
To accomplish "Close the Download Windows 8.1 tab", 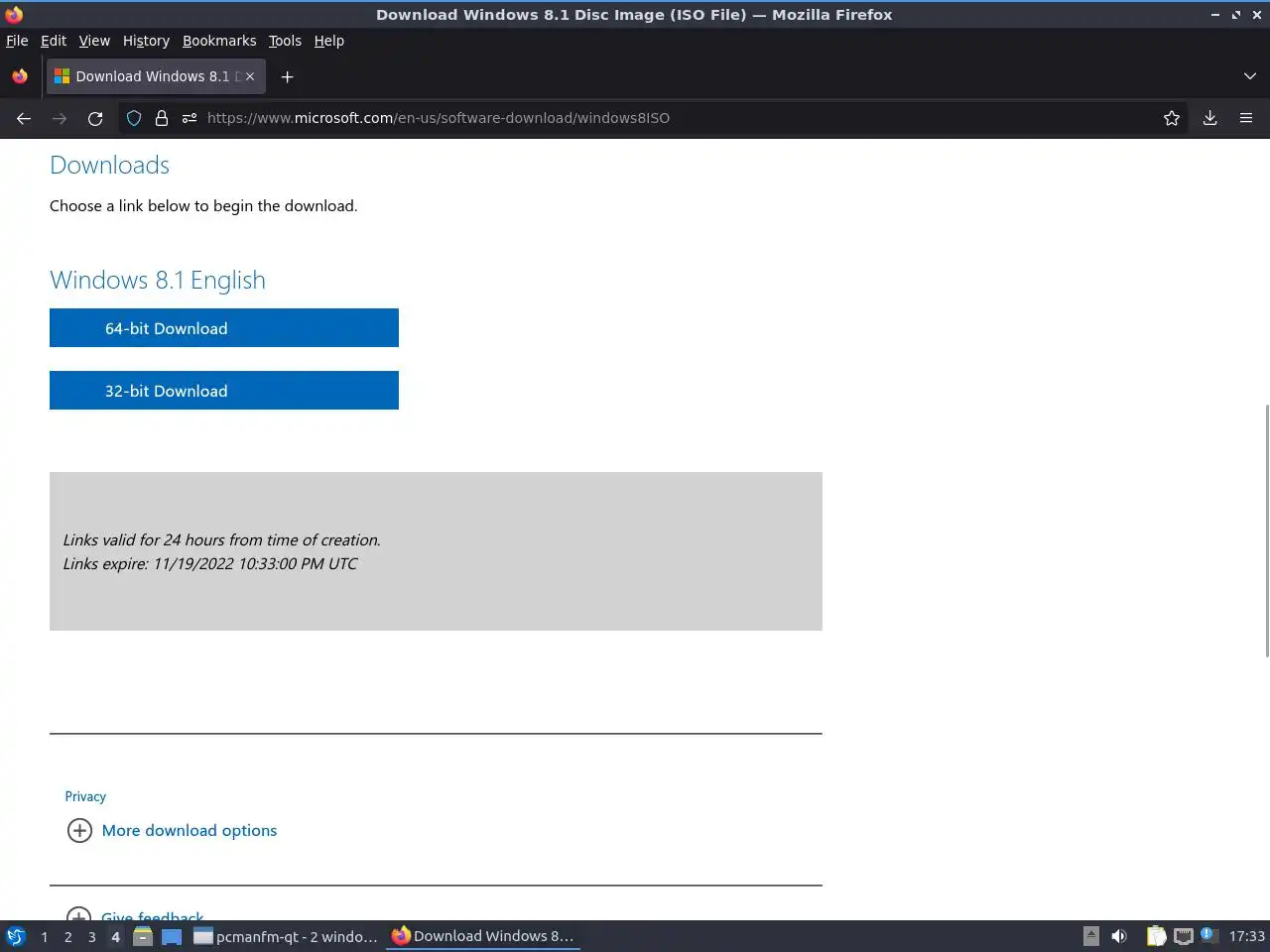I will click(250, 76).
